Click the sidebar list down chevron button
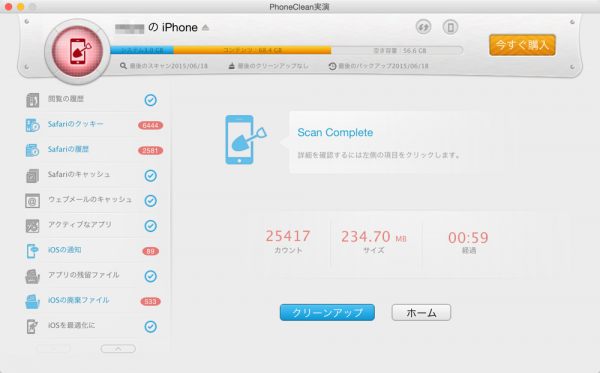The width and height of the screenshot is (600, 373). [x=54, y=349]
